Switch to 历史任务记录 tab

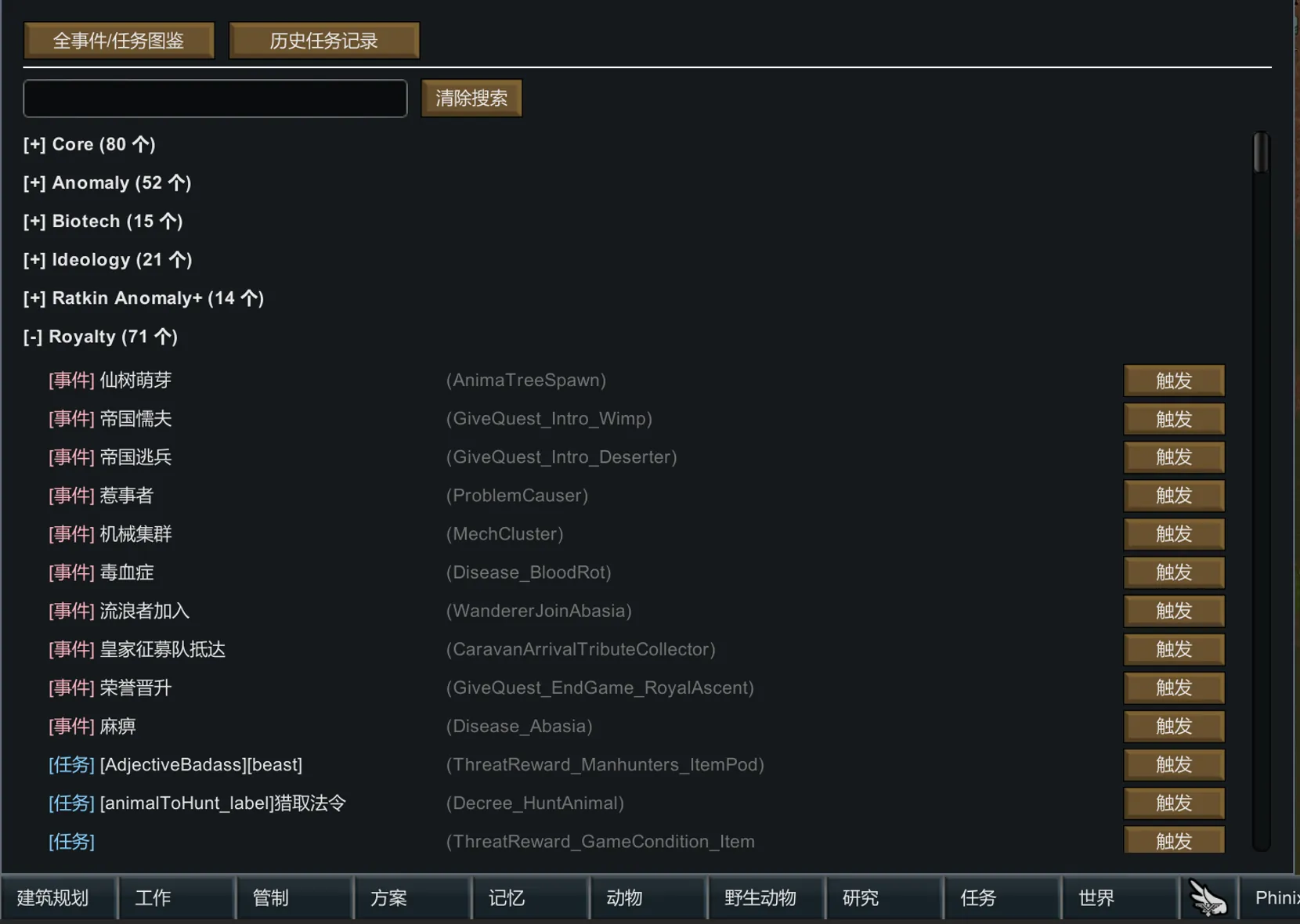pos(323,41)
